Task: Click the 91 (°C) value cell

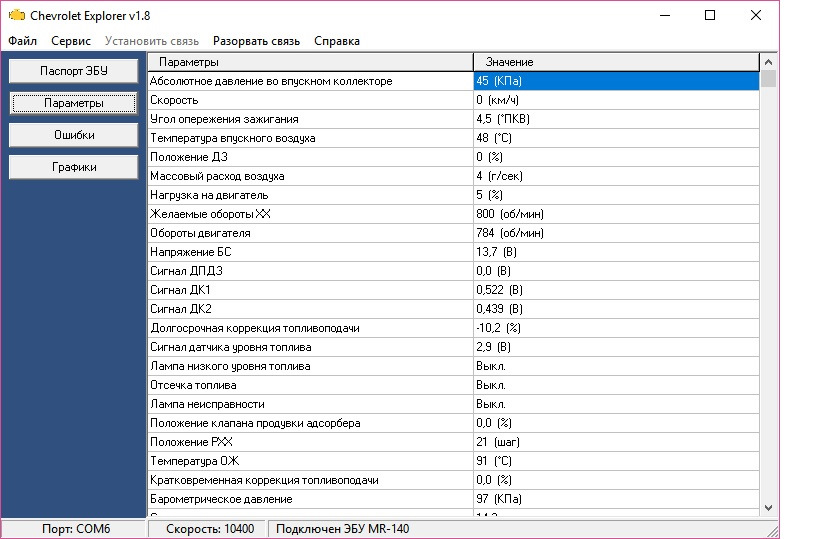Action: pyautogui.click(x=616, y=461)
